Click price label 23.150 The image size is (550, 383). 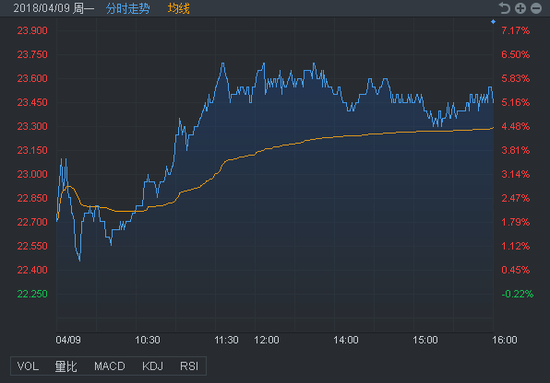coord(32,150)
